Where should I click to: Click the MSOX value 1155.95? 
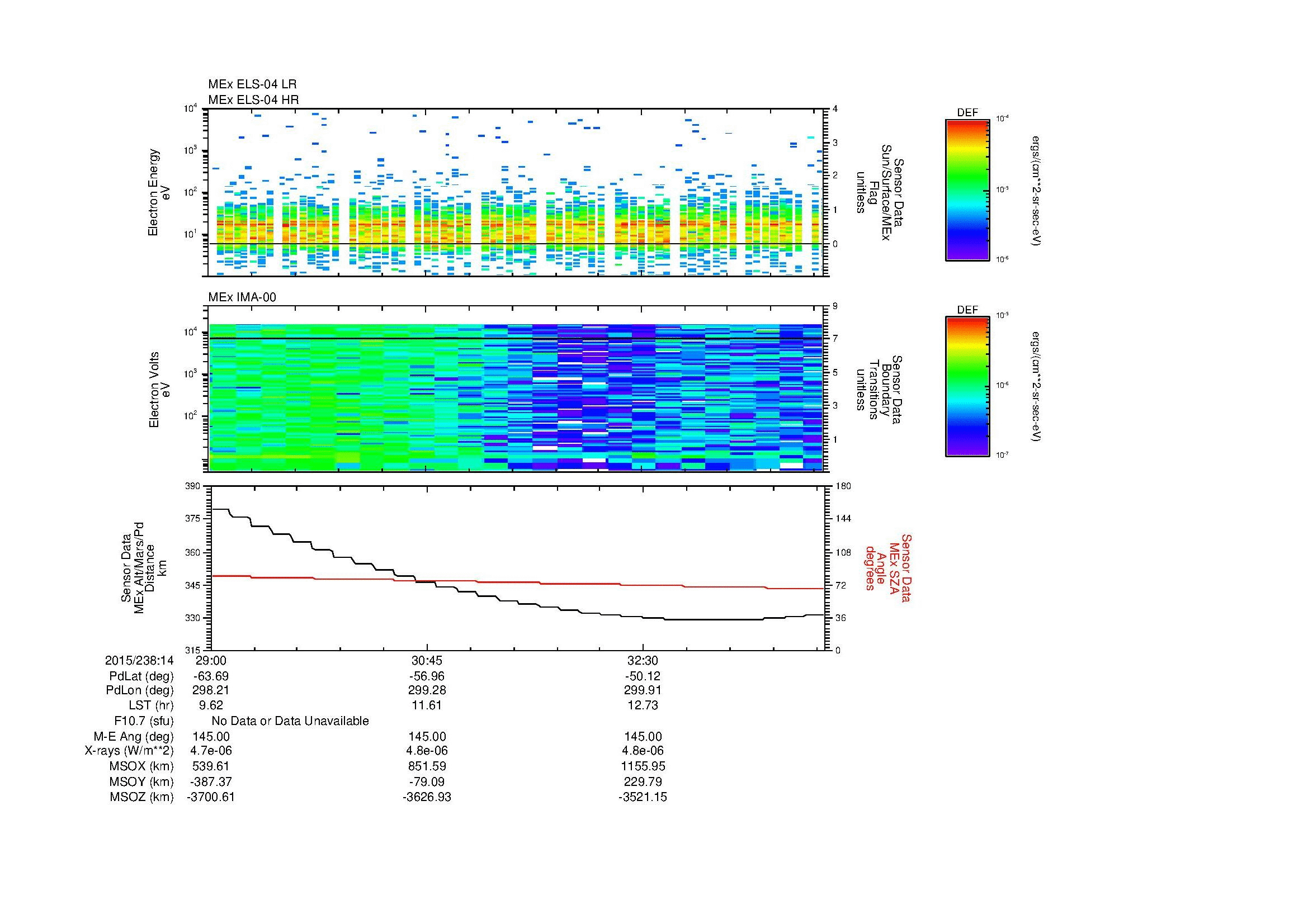pyautogui.click(x=643, y=766)
